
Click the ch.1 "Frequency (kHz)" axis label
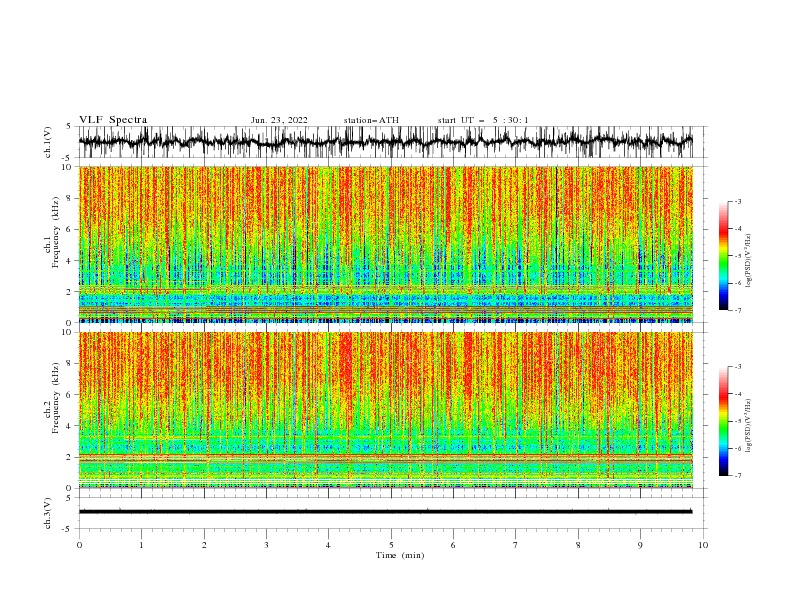(x=56, y=232)
